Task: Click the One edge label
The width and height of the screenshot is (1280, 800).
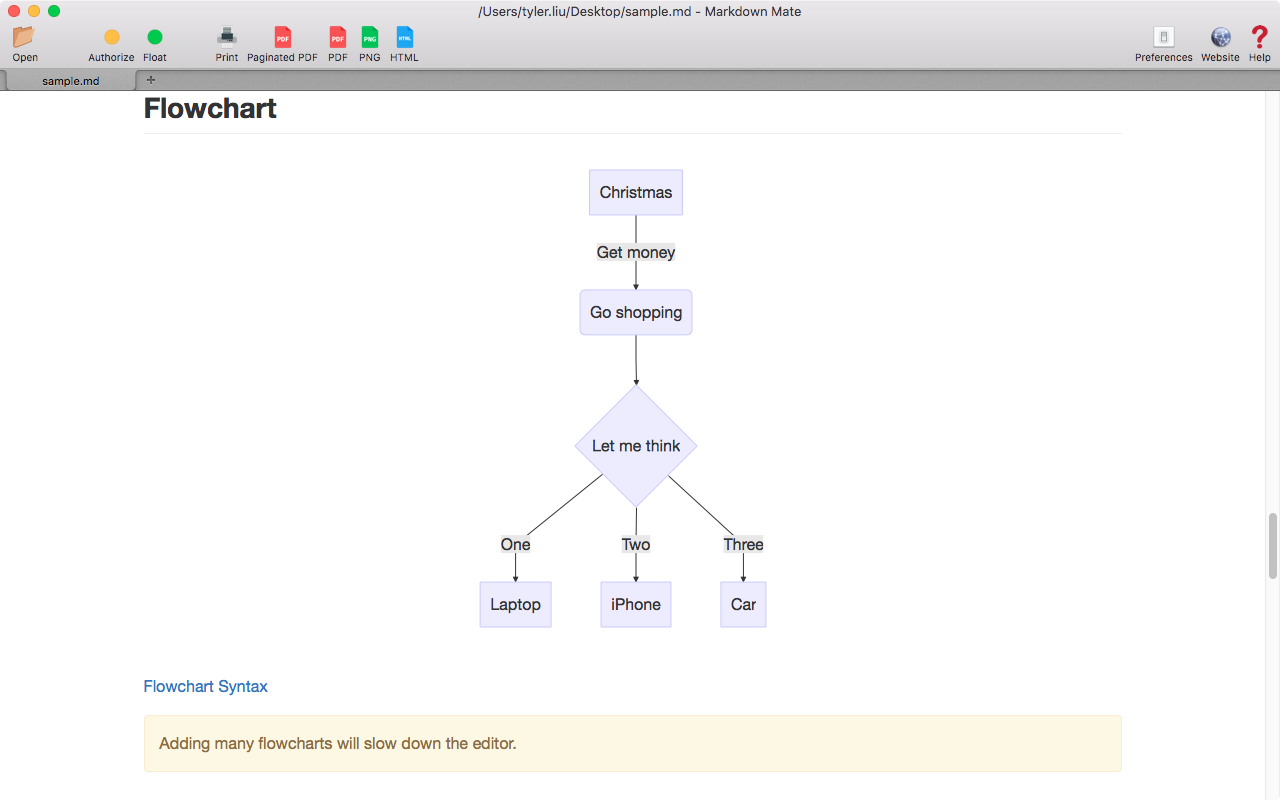Action: pos(515,544)
